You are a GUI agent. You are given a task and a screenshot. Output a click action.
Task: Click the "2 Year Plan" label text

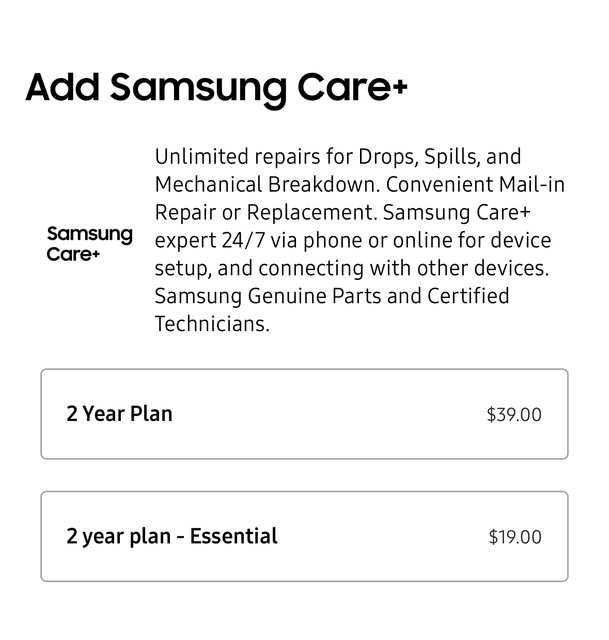[x=119, y=414]
